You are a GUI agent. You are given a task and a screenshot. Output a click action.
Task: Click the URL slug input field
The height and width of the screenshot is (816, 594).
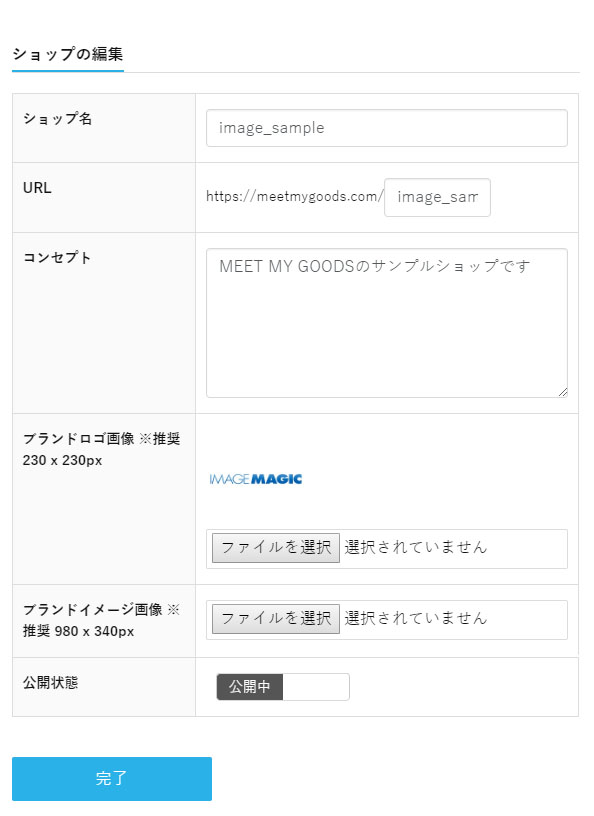coord(437,197)
